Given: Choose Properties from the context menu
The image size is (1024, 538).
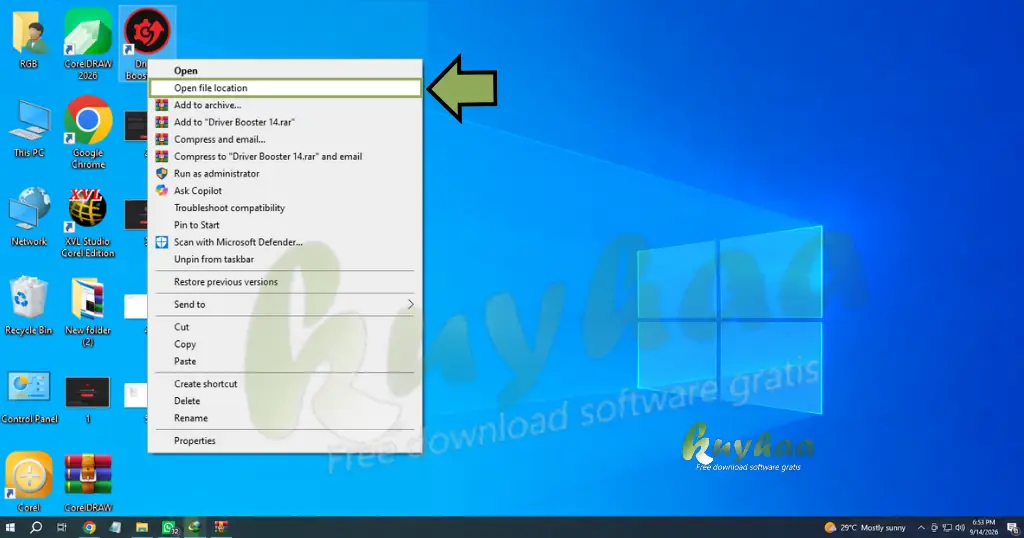Looking at the screenshot, I should (285, 441).
